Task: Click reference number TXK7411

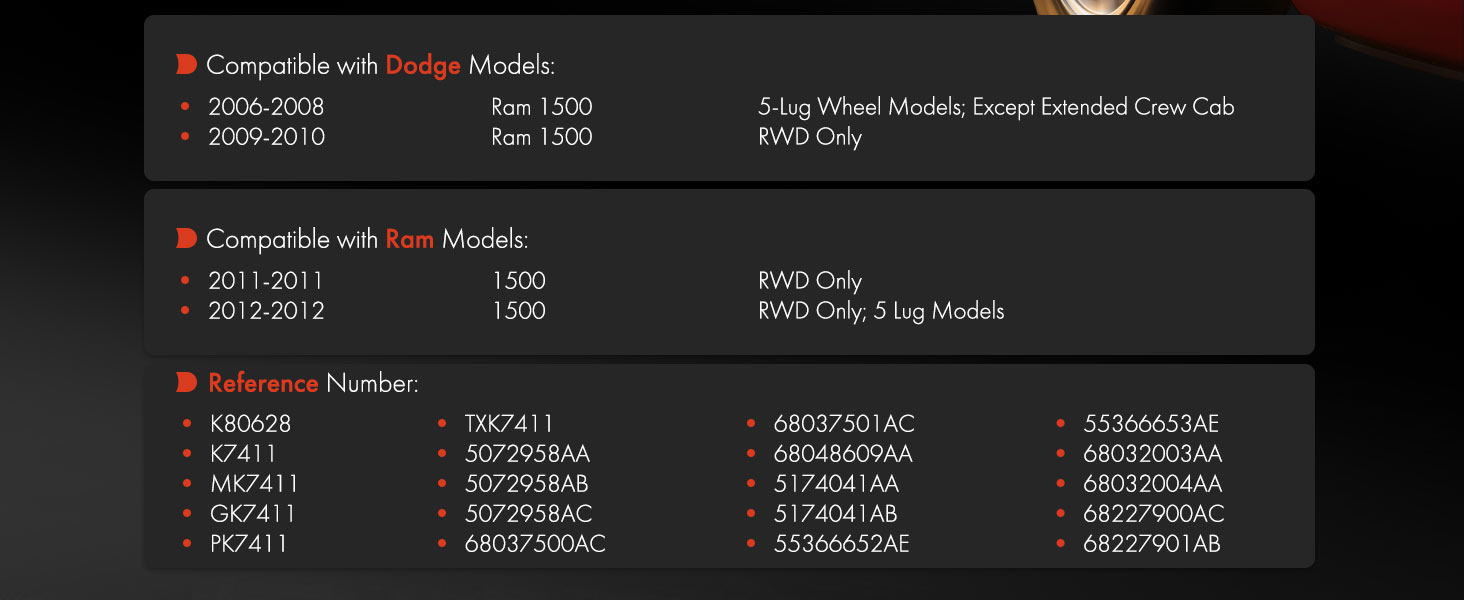Action: [x=509, y=424]
